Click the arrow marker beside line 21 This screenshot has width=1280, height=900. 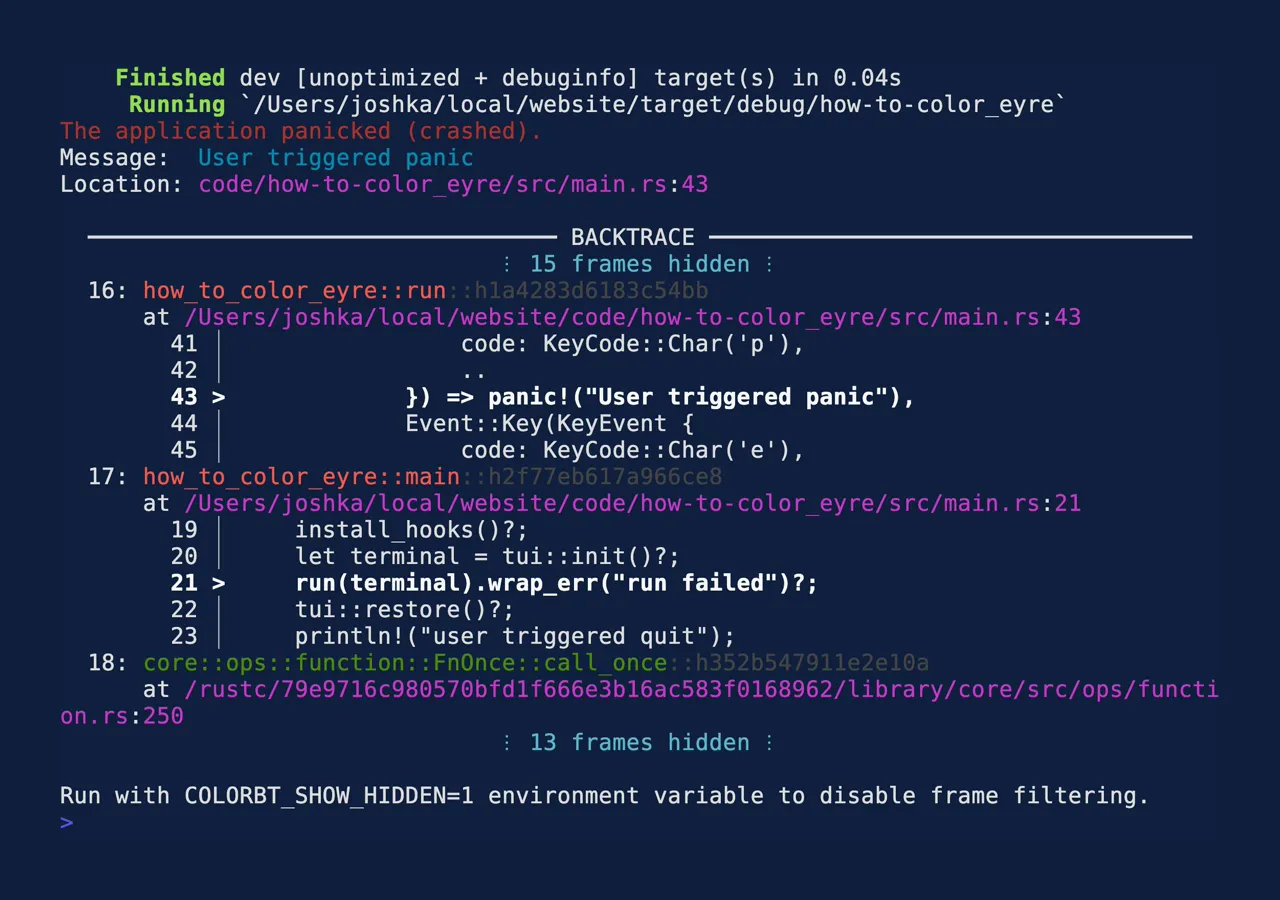point(218,583)
